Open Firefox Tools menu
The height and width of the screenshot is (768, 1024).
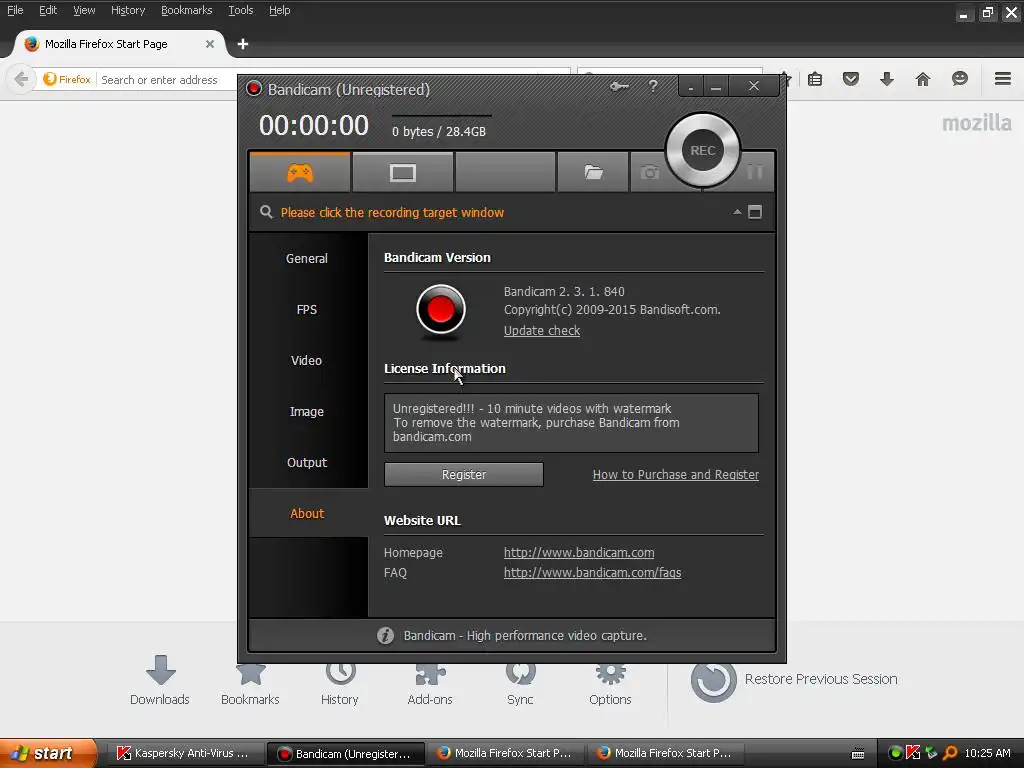coord(240,10)
